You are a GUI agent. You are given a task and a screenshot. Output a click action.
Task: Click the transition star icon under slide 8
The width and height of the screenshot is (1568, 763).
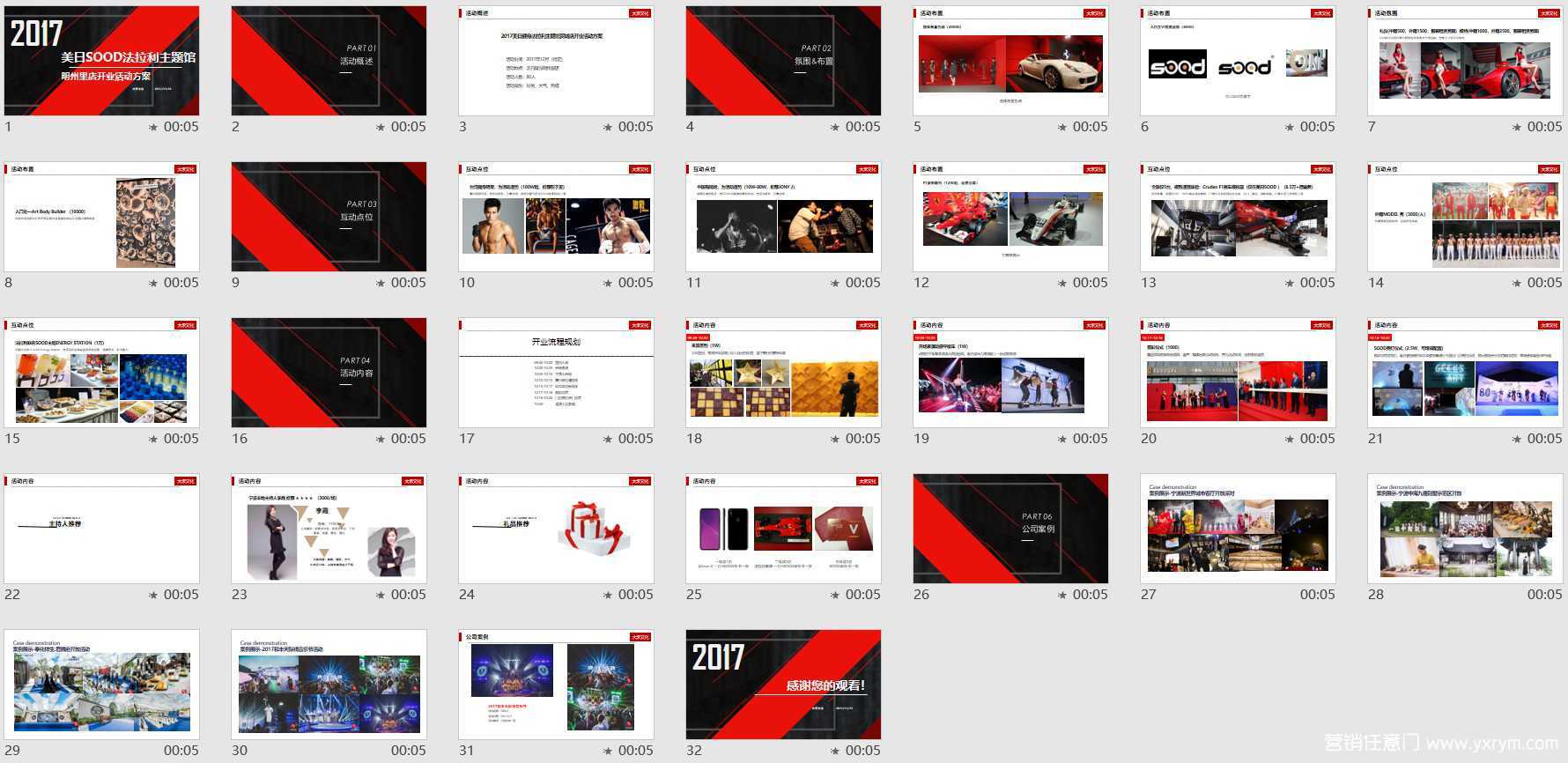click(x=153, y=283)
